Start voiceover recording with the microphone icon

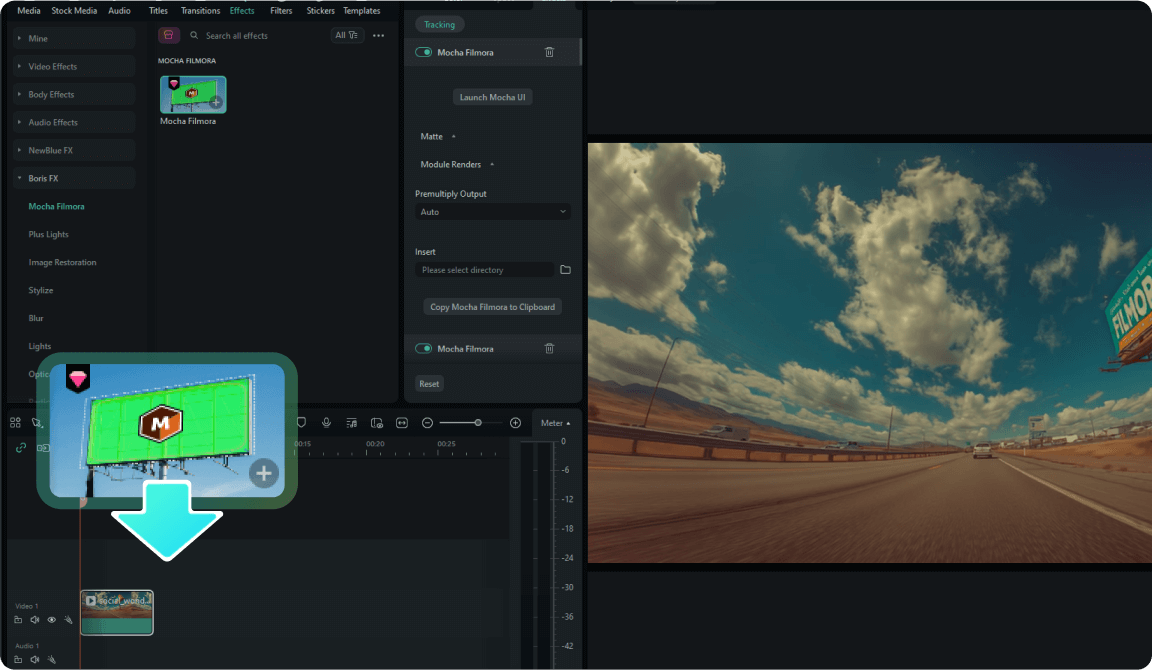coord(326,422)
